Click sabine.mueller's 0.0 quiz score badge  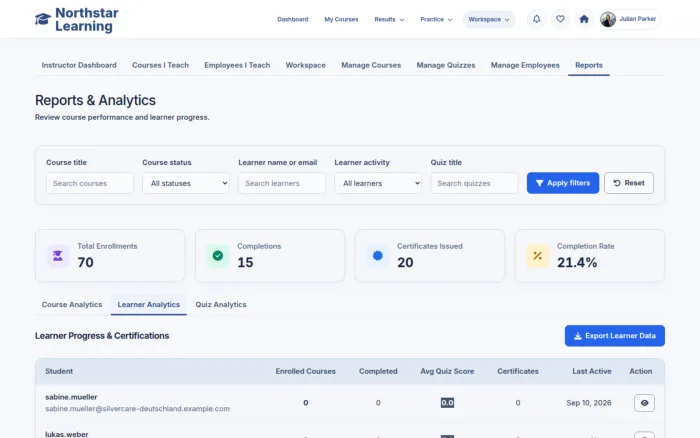coord(447,403)
